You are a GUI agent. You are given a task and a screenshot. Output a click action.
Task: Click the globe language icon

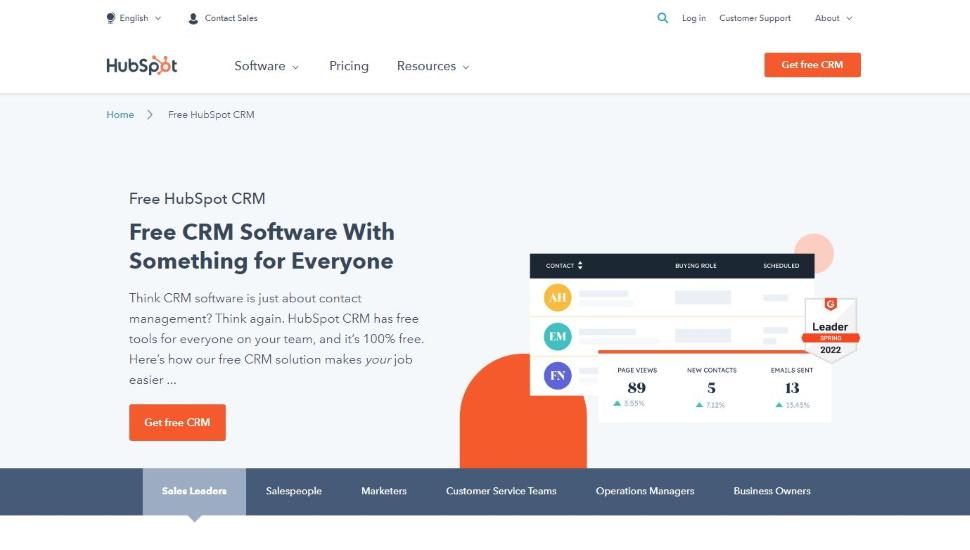(111, 18)
